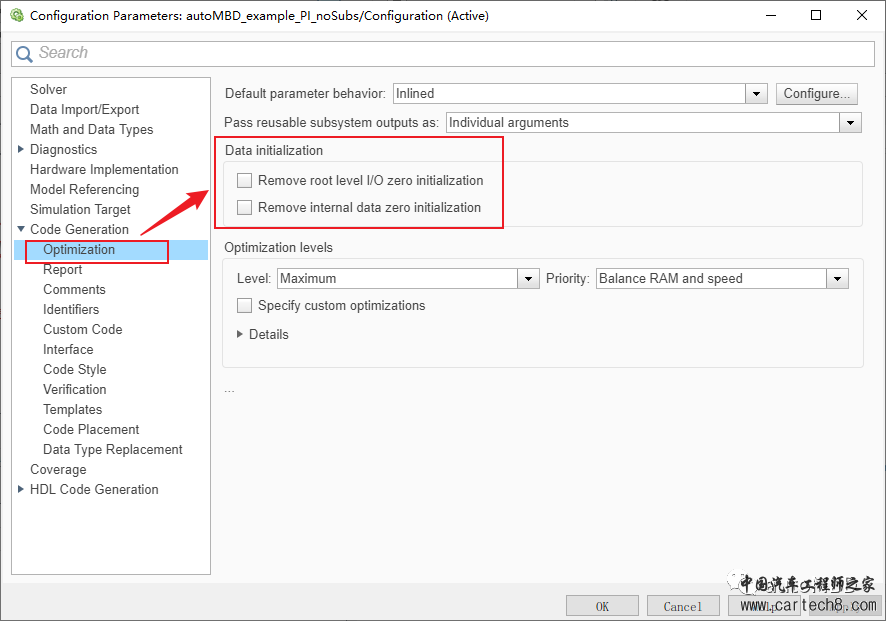Enable Remove internal data zero initialization

244,207
